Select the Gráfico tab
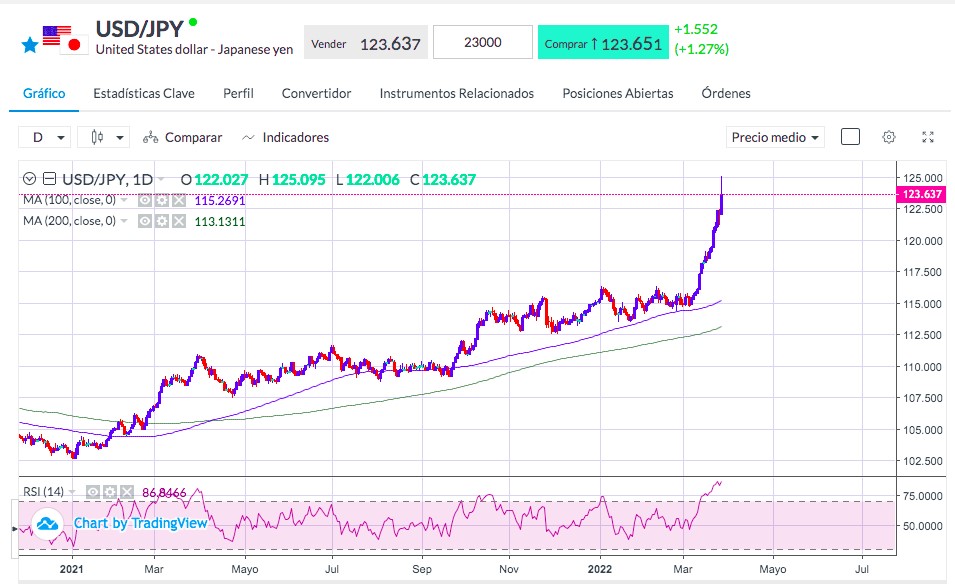This screenshot has height=584, width=955. pyautogui.click(x=44, y=93)
